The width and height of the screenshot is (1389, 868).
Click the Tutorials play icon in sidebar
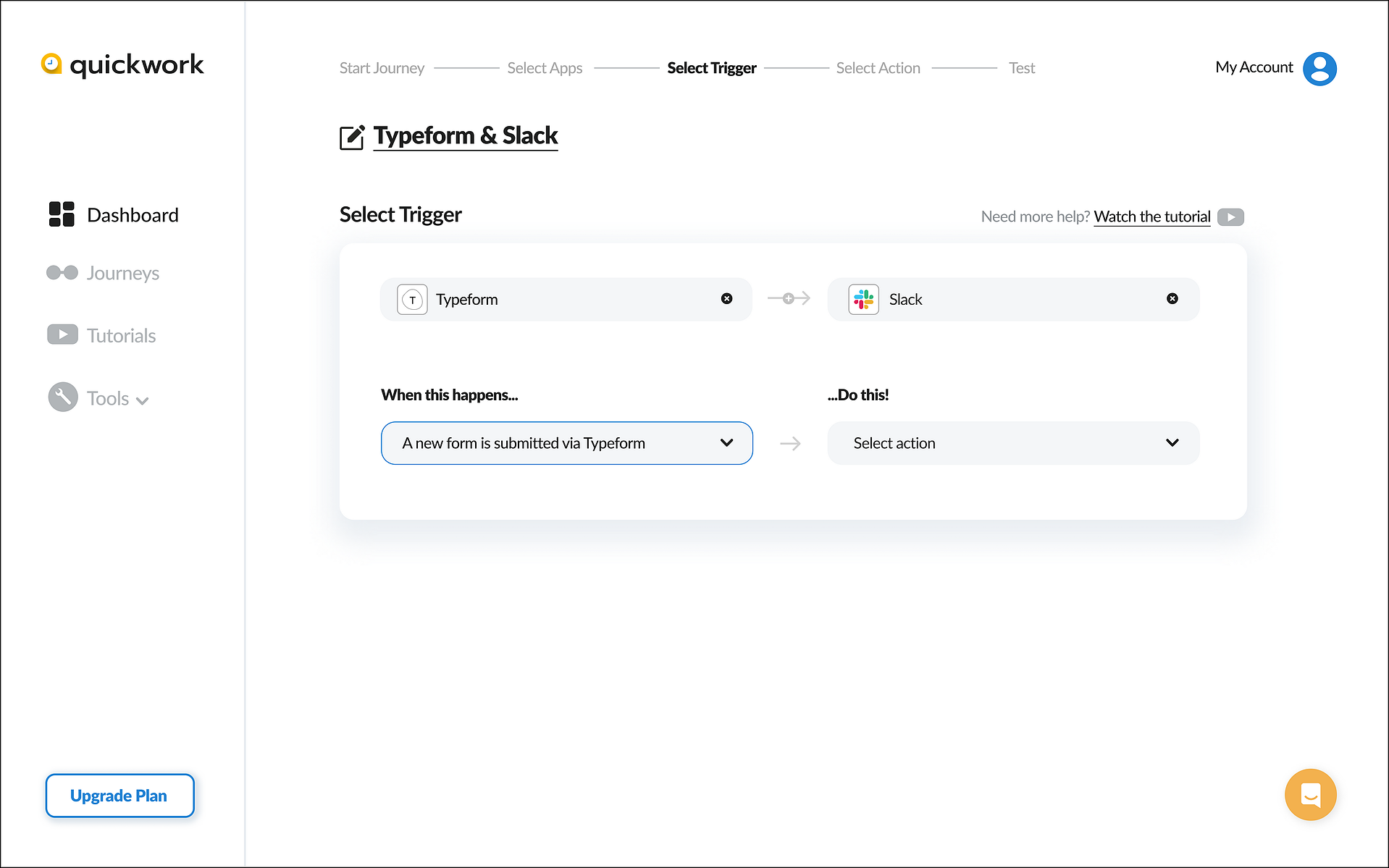[x=62, y=334]
